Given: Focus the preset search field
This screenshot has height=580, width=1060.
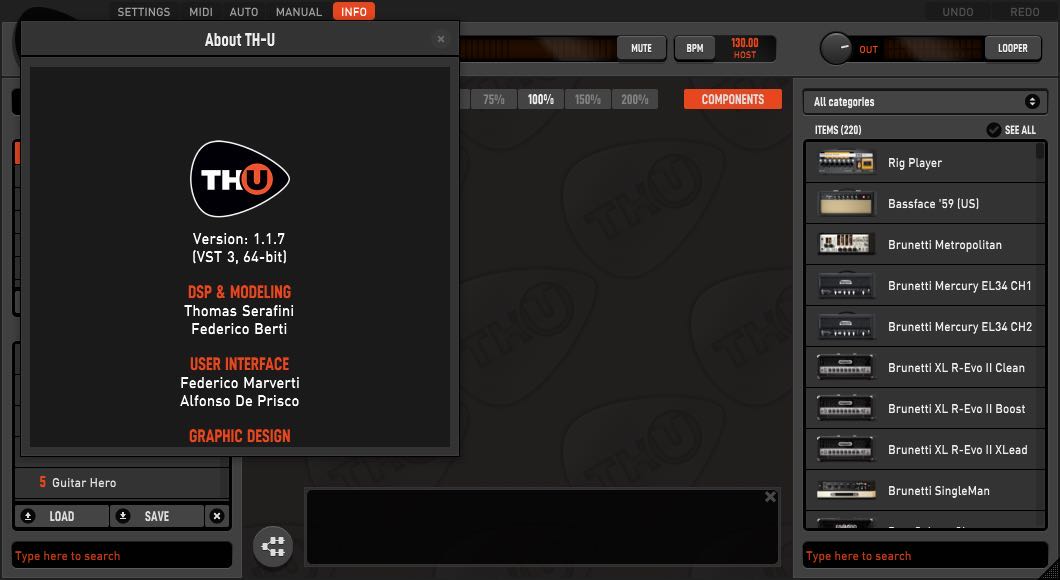Looking at the screenshot, I should point(122,556).
